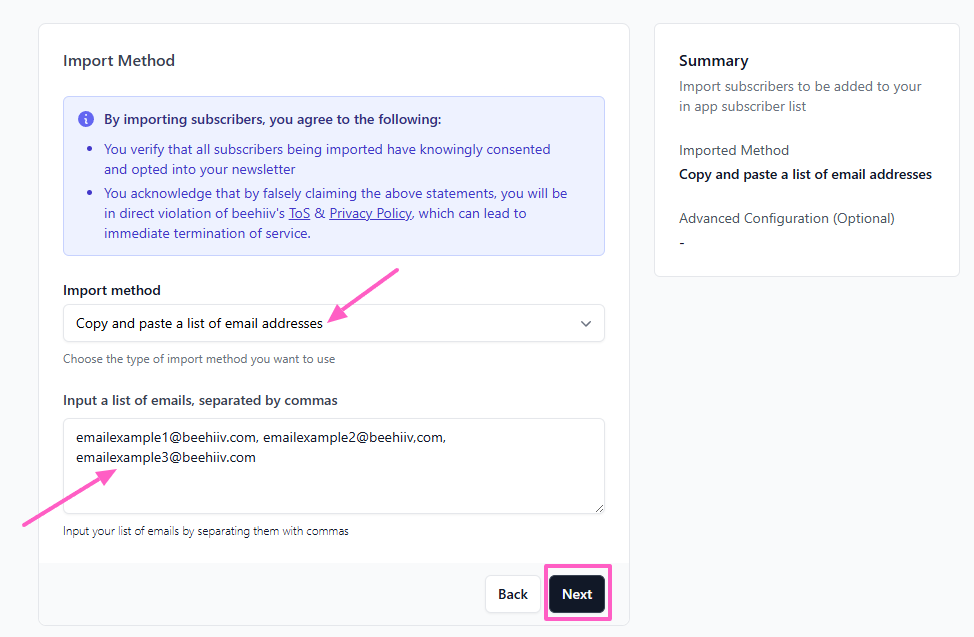Open the Privacy Policy link
The width and height of the screenshot is (974, 637).
click(370, 213)
